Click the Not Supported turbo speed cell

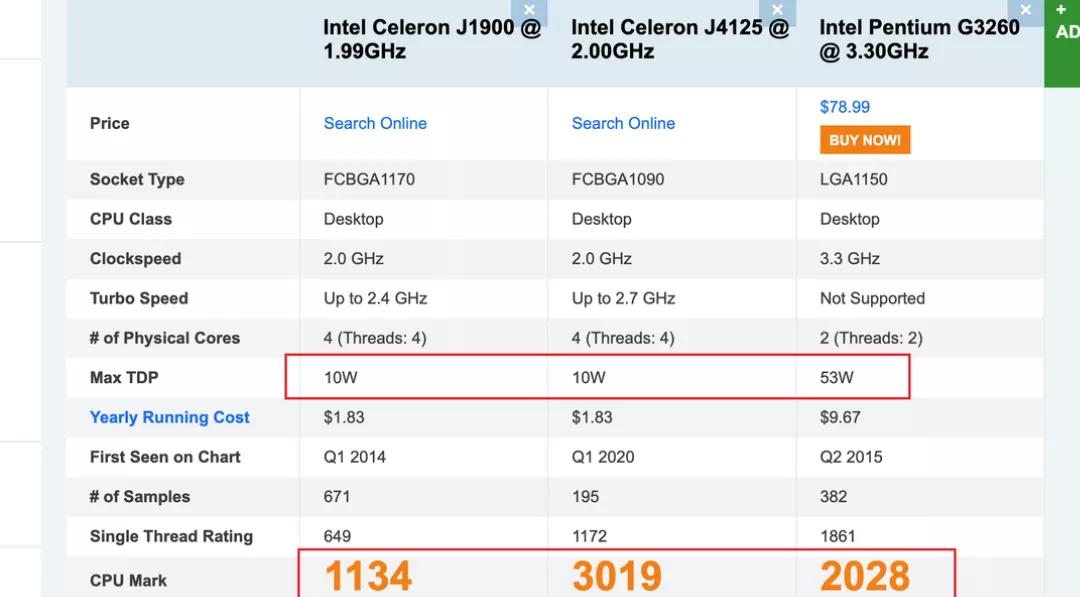coord(872,298)
